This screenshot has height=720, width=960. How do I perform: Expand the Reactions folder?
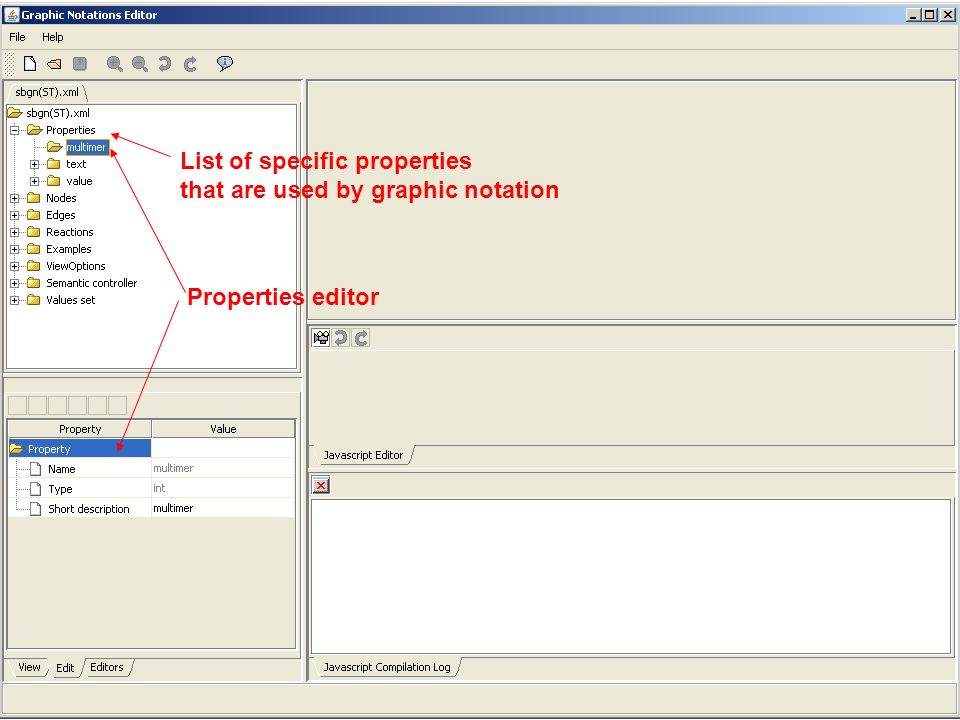tap(15, 232)
